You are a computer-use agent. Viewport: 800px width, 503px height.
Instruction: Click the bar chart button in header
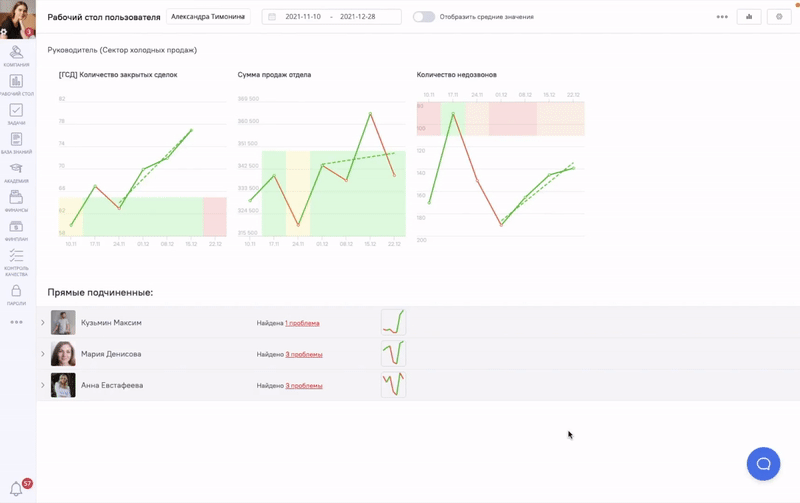coord(749,17)
